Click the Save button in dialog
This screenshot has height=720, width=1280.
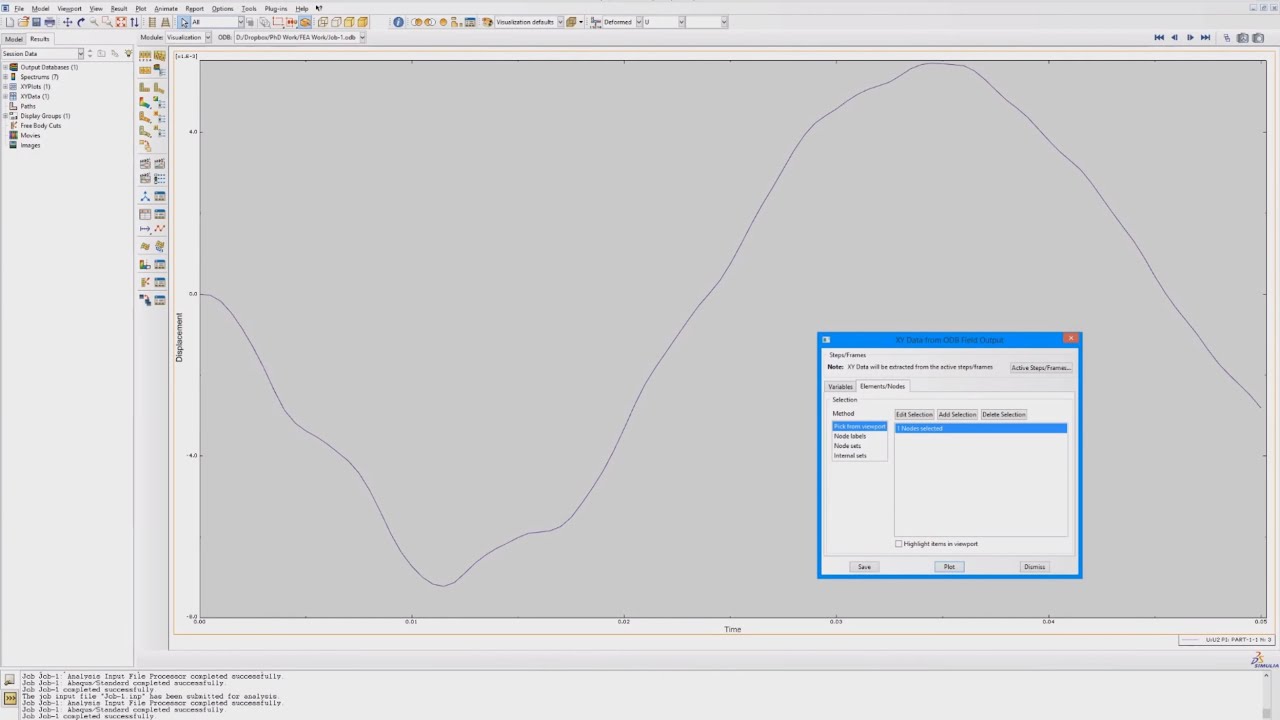tap(864, 567)
